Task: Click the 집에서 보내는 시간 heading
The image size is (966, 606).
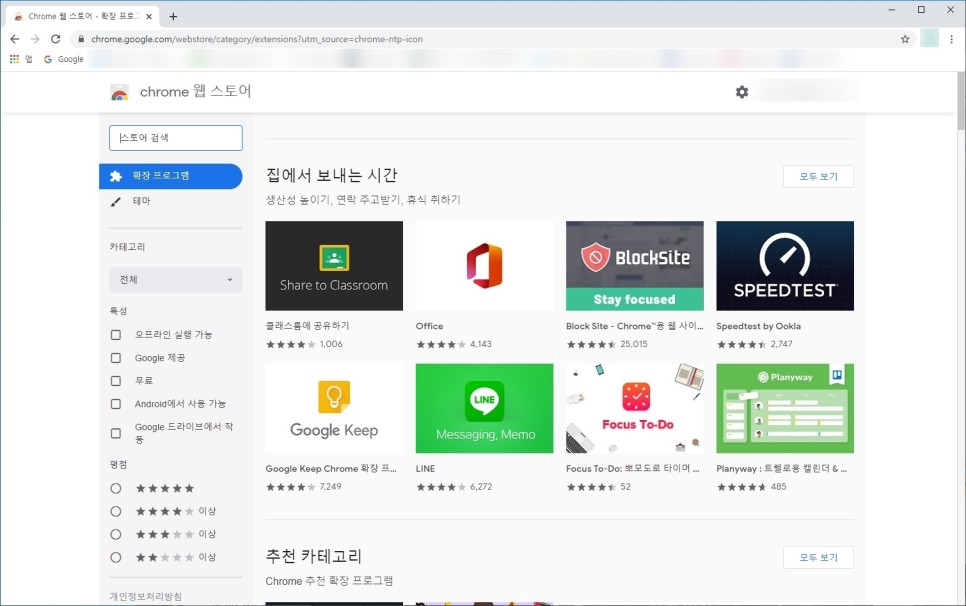Action: pyautogui.click(x=331, y=176)
